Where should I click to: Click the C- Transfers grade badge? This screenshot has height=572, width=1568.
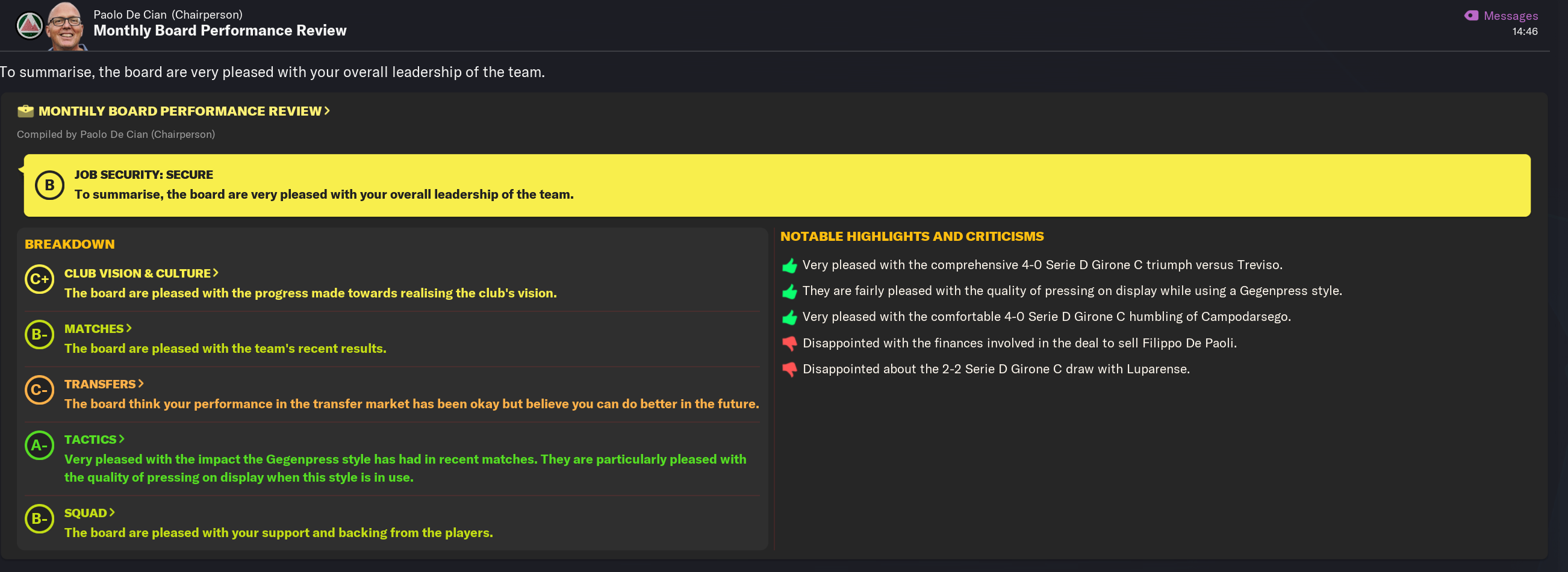tap(40, 390)
